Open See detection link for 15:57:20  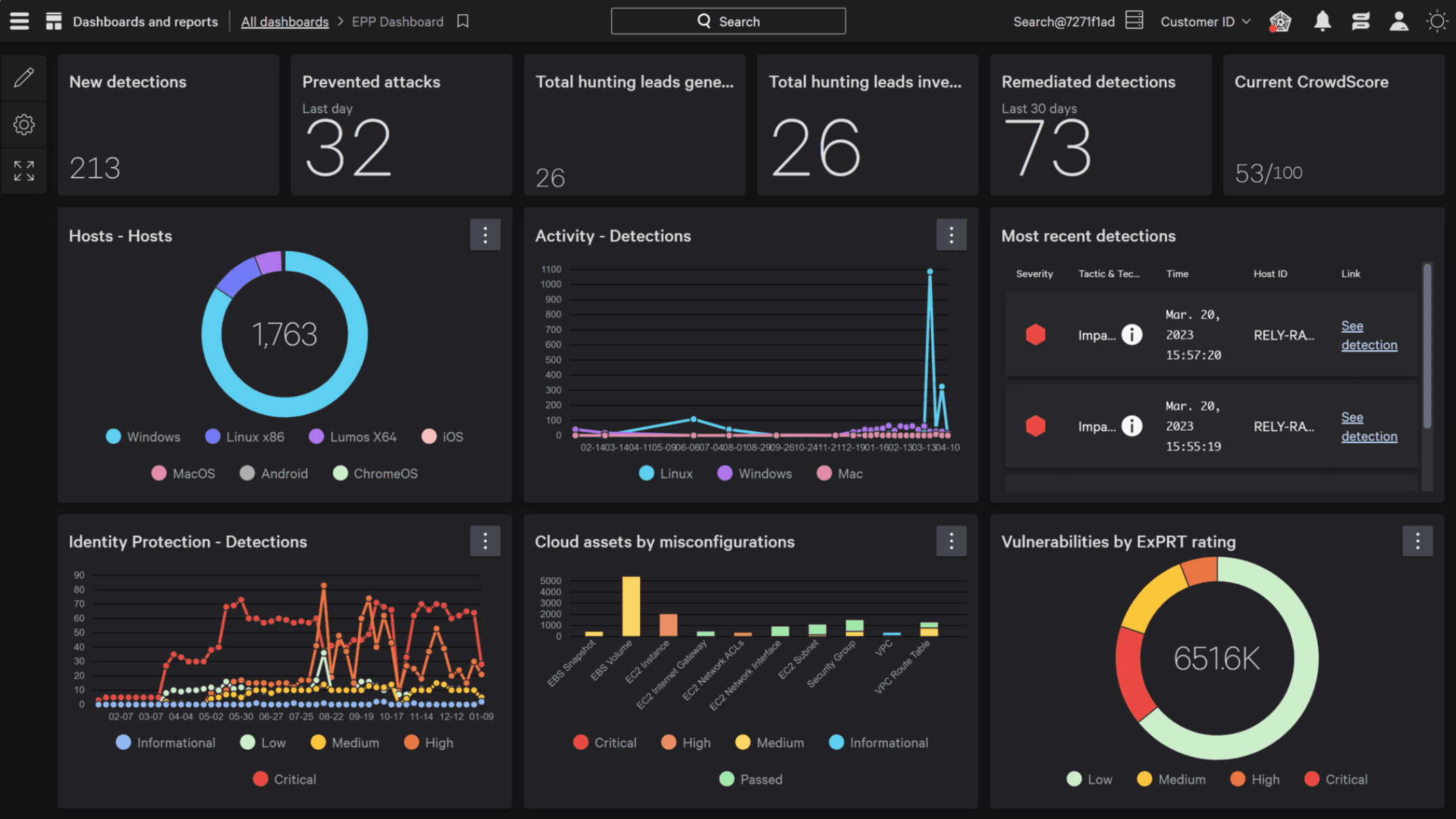pos(1369,335)
